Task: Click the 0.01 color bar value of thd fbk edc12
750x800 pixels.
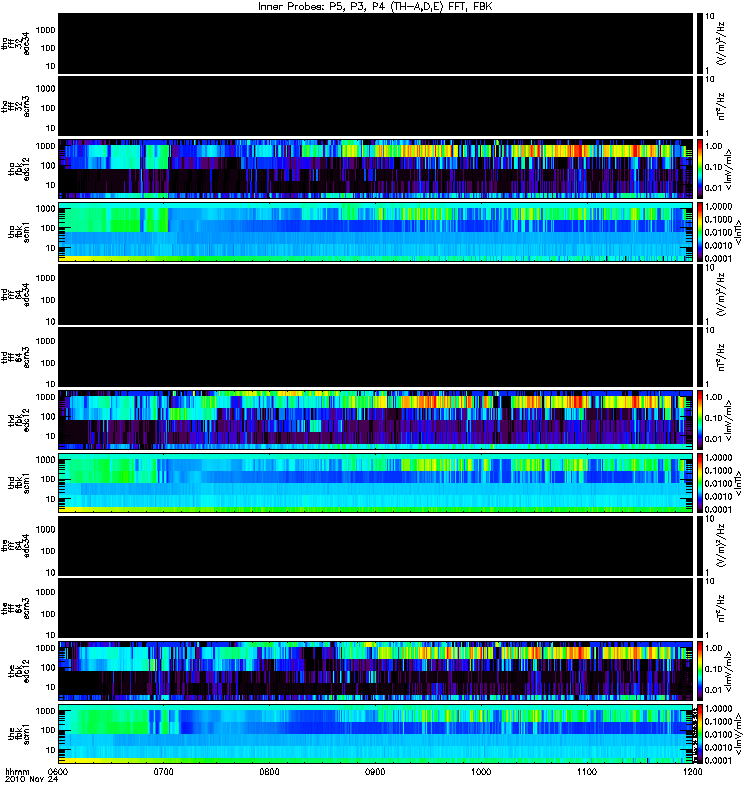Action: click(x=713, y=439)
